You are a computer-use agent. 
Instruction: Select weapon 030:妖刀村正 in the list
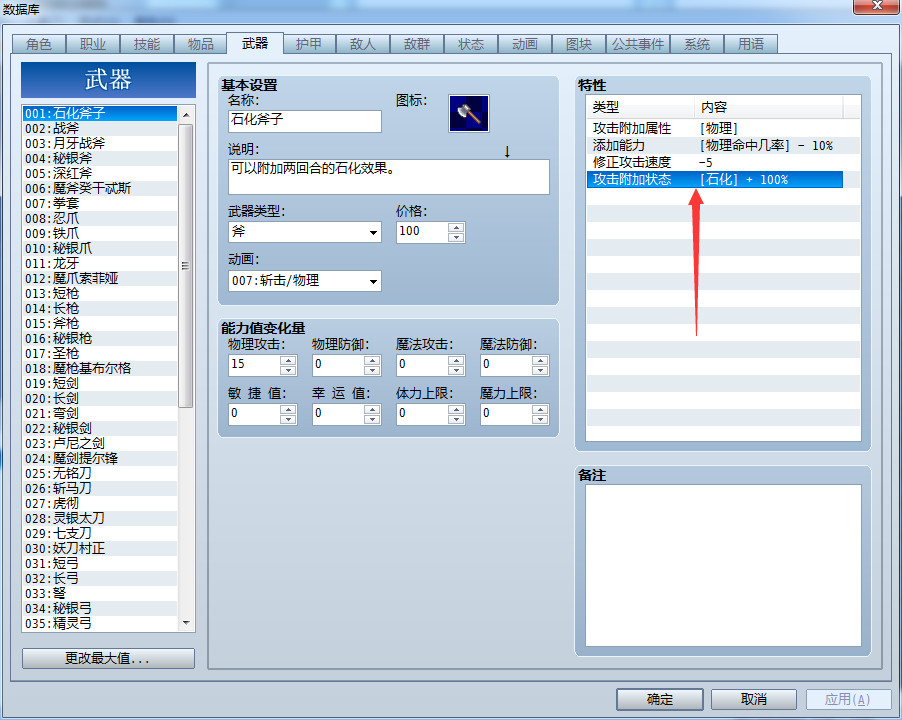tap(100, 548)
